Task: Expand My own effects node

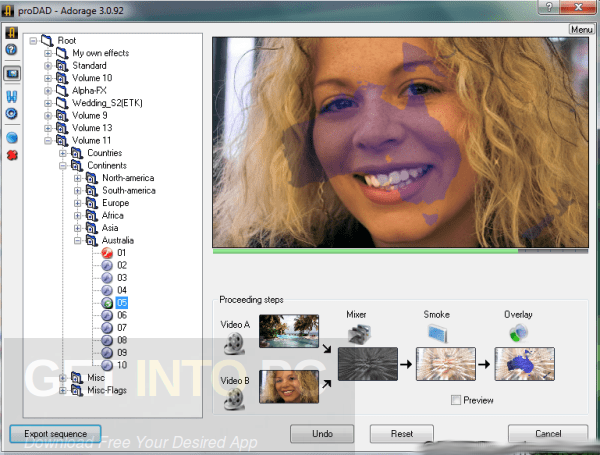Action: coord(48,53)
